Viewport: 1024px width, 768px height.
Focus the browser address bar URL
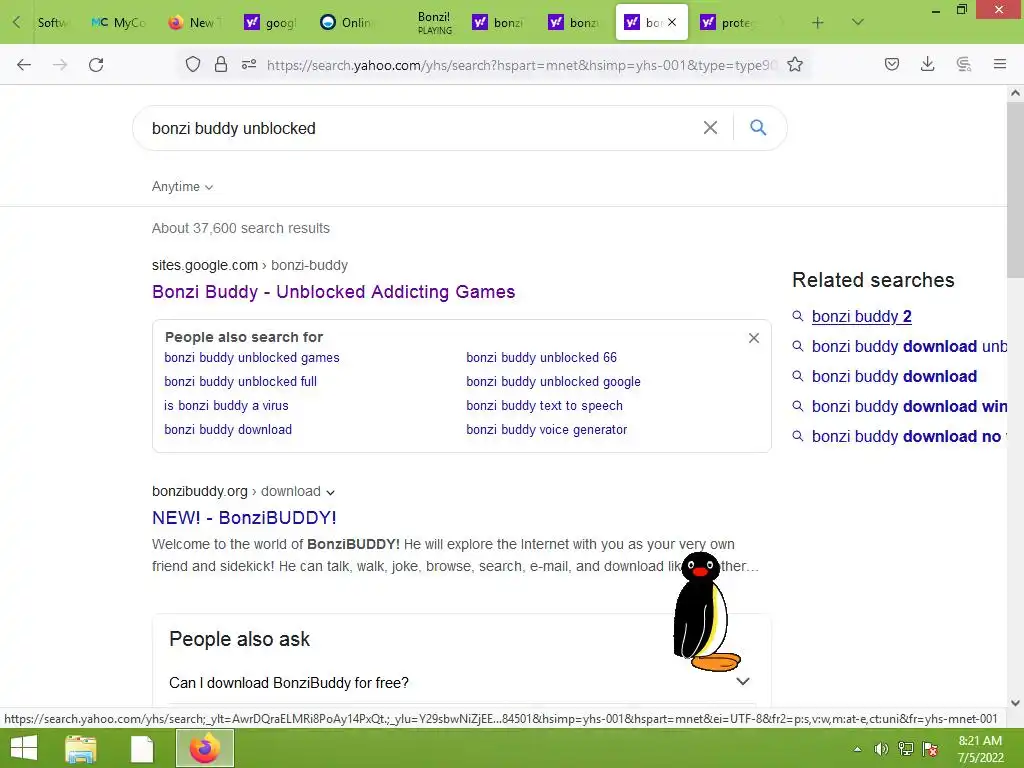(x=521, y=65)
